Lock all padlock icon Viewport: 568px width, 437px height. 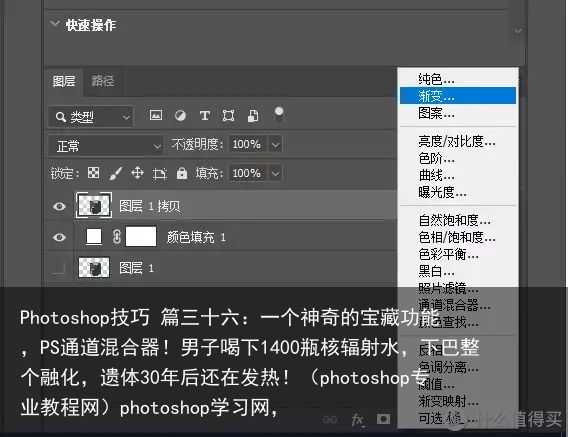coord(182,173)
